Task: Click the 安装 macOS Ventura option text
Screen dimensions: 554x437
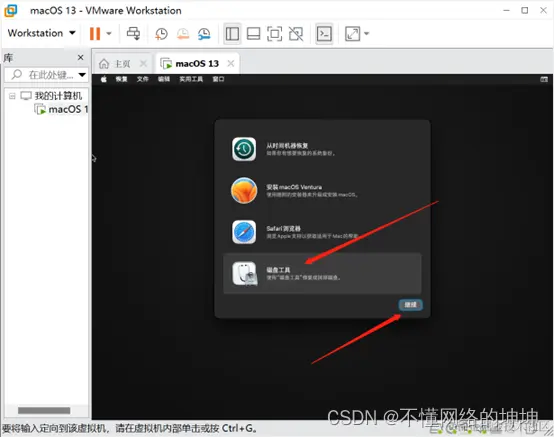Action: 294,187
